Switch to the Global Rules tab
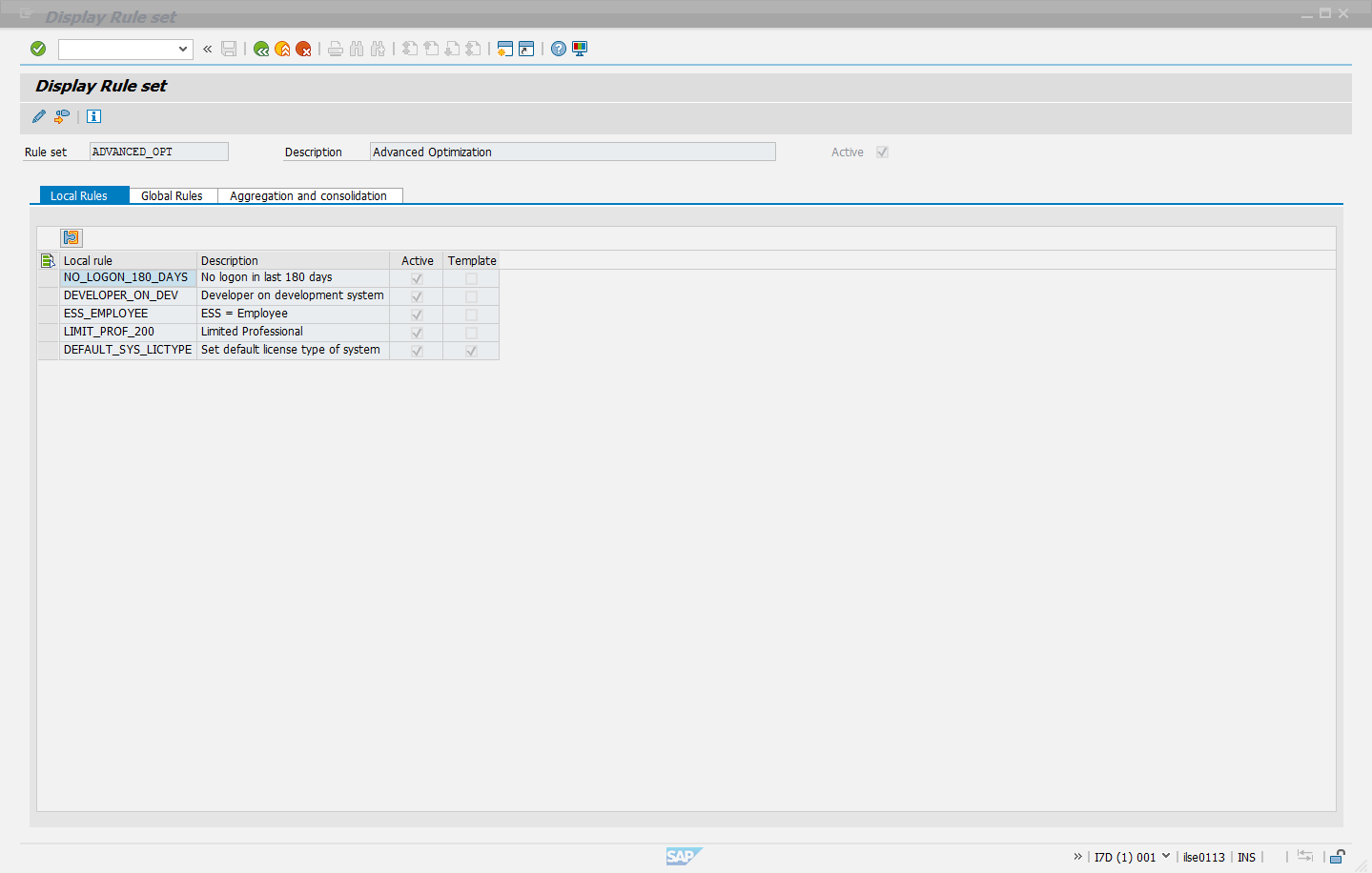 [x=172, y=195]
